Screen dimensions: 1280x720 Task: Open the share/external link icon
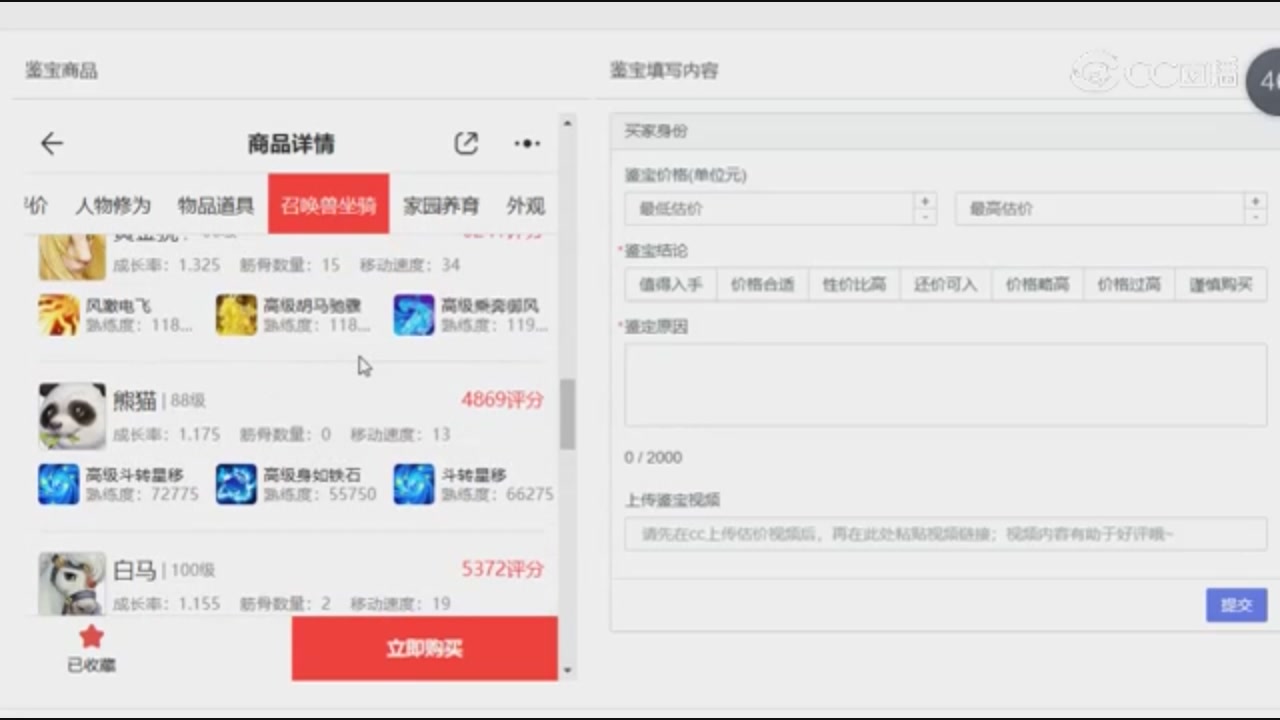point(466,143)
